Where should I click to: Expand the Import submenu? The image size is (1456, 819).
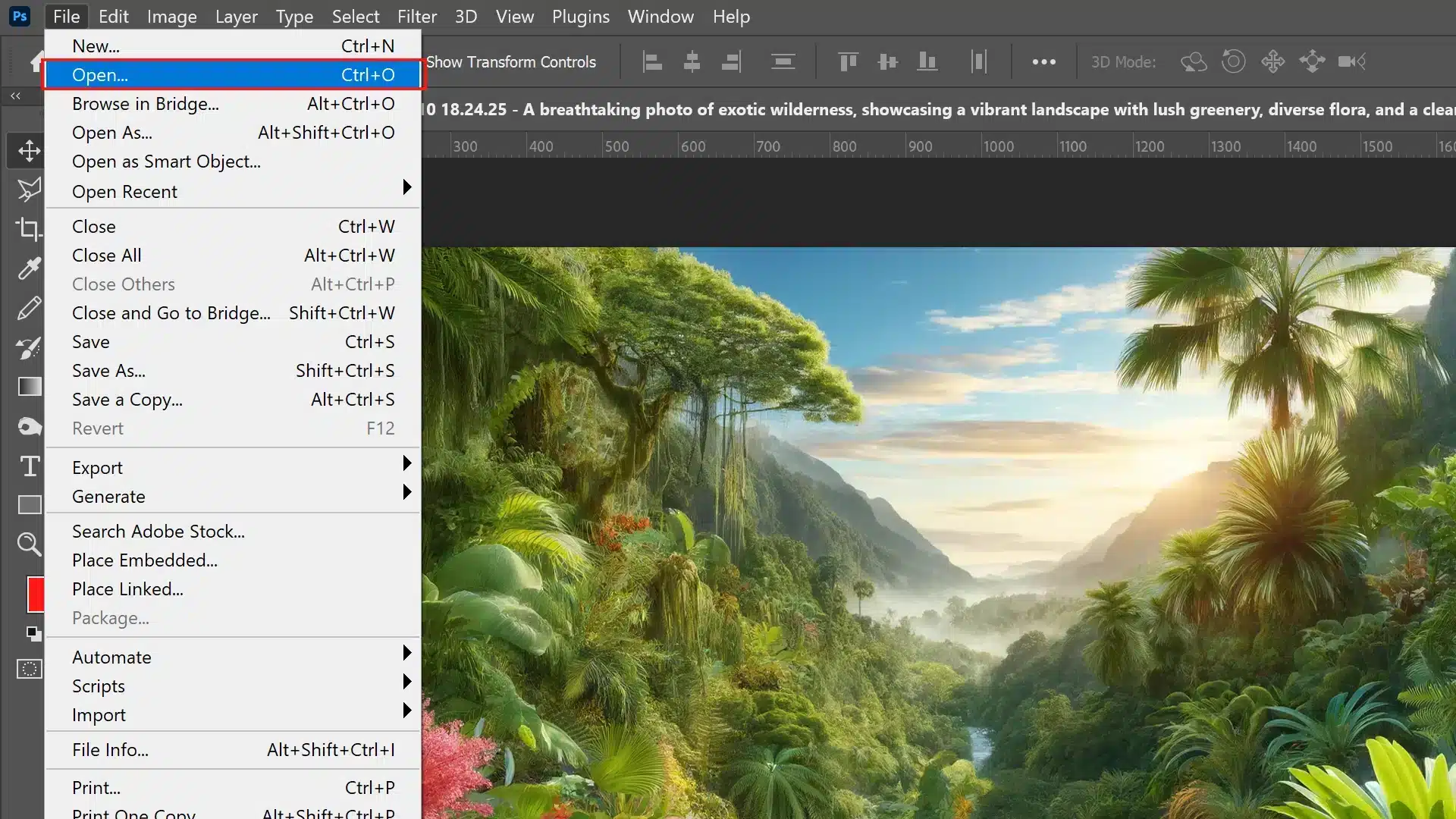pyautogui.click(x=233, y=714)
